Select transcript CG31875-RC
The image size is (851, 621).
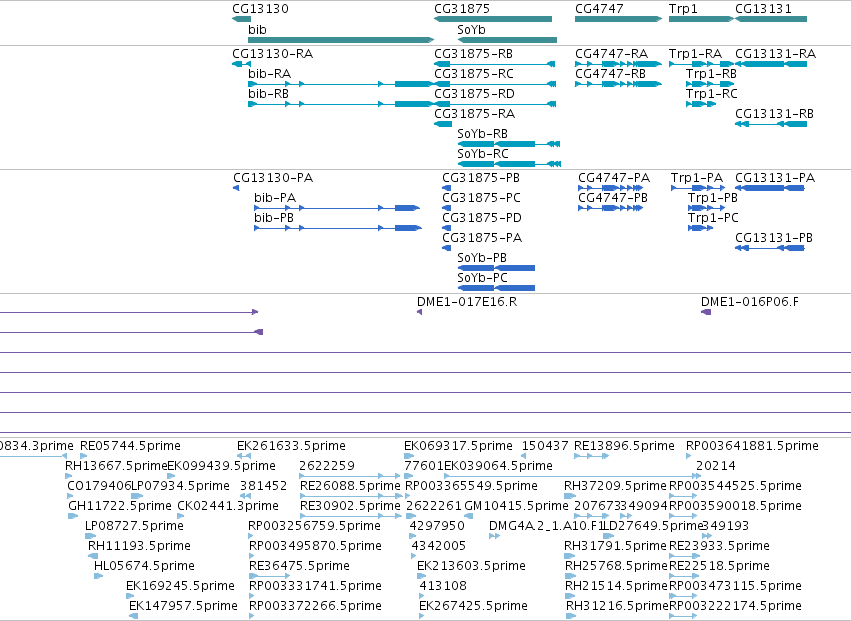click(x=495, y=84)
